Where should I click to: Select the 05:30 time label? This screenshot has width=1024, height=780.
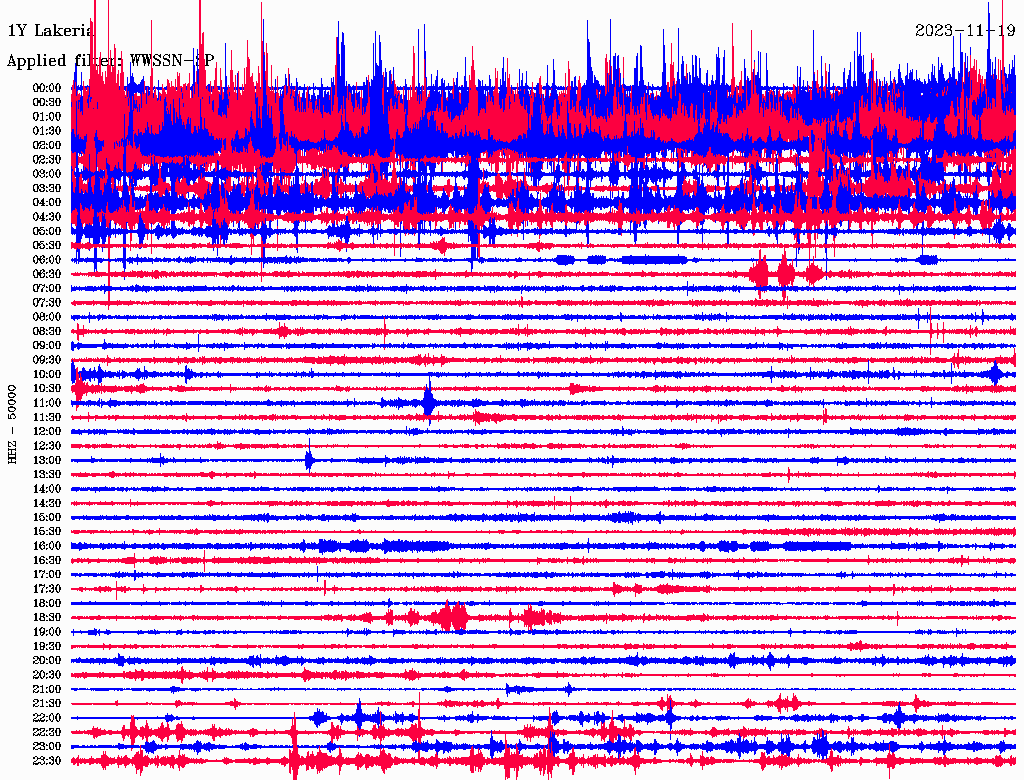47,246
